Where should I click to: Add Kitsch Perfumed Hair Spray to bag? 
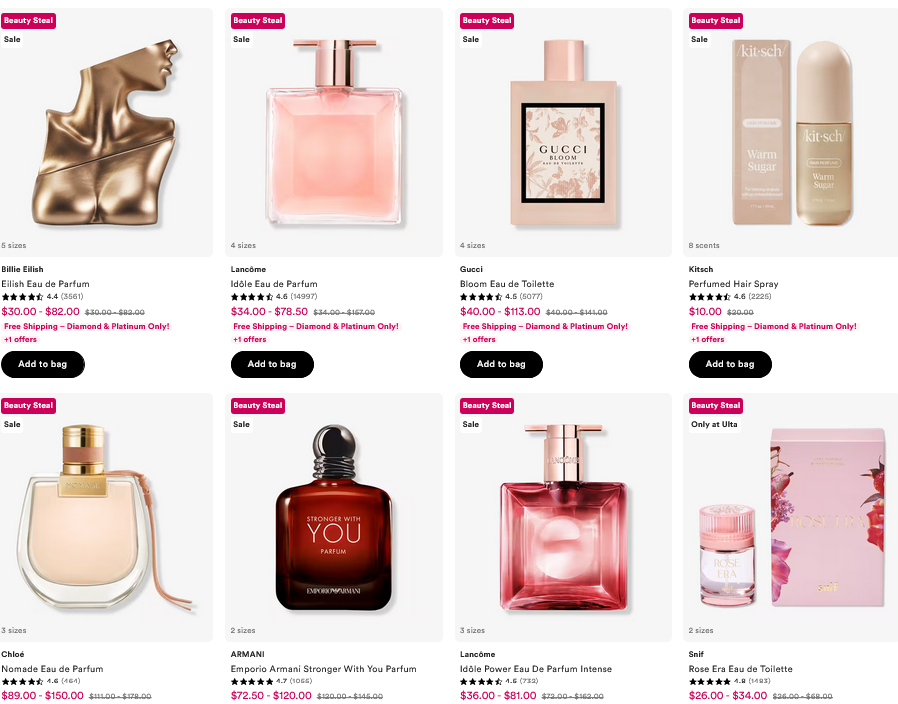730,364
